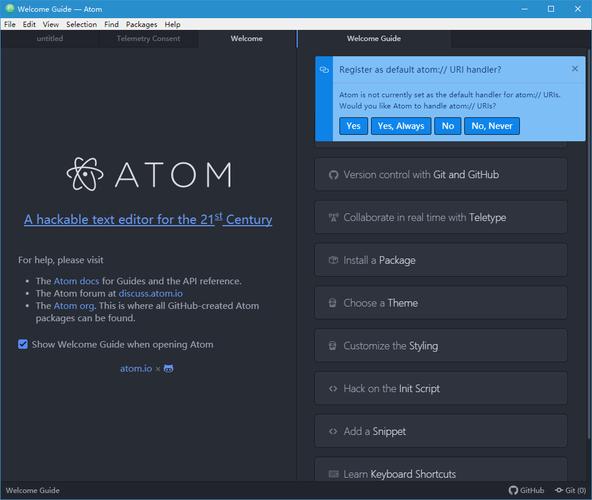Select the Welcome Guide tab

tap(374, 39)
